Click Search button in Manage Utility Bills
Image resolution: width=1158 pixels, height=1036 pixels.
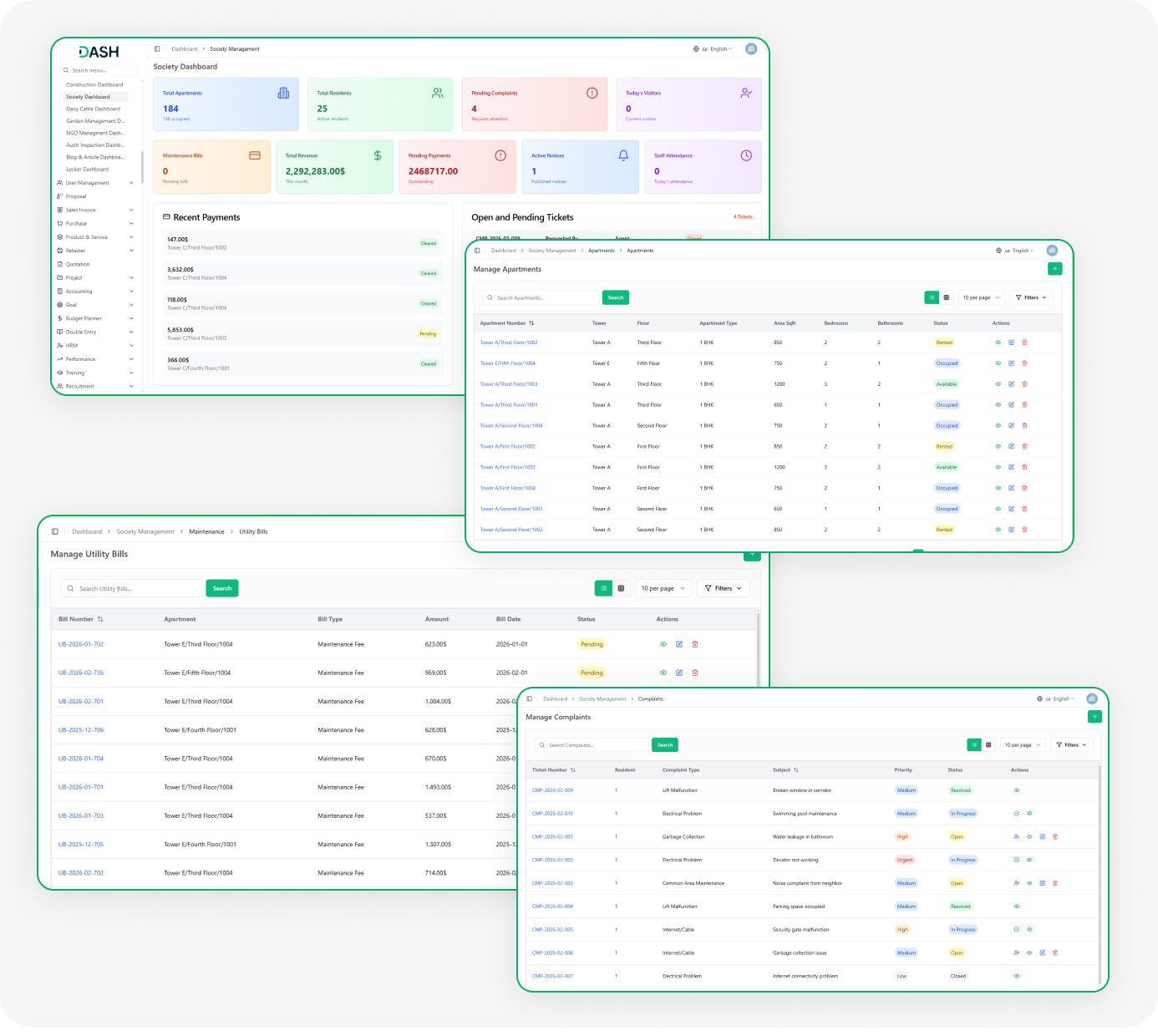coord(222,588)
